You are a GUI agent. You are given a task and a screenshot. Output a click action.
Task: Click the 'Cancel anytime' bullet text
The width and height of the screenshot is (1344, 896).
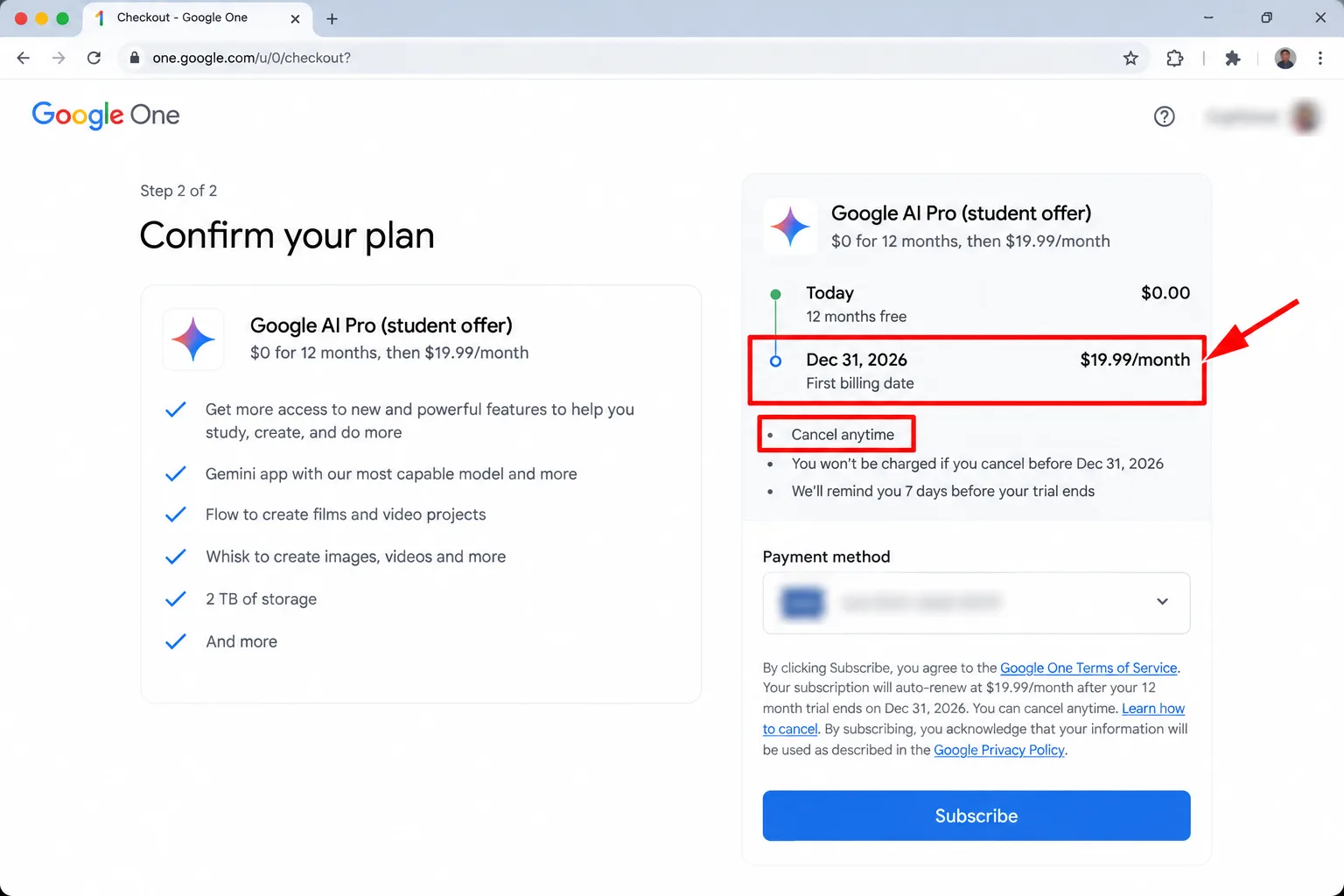843,435
